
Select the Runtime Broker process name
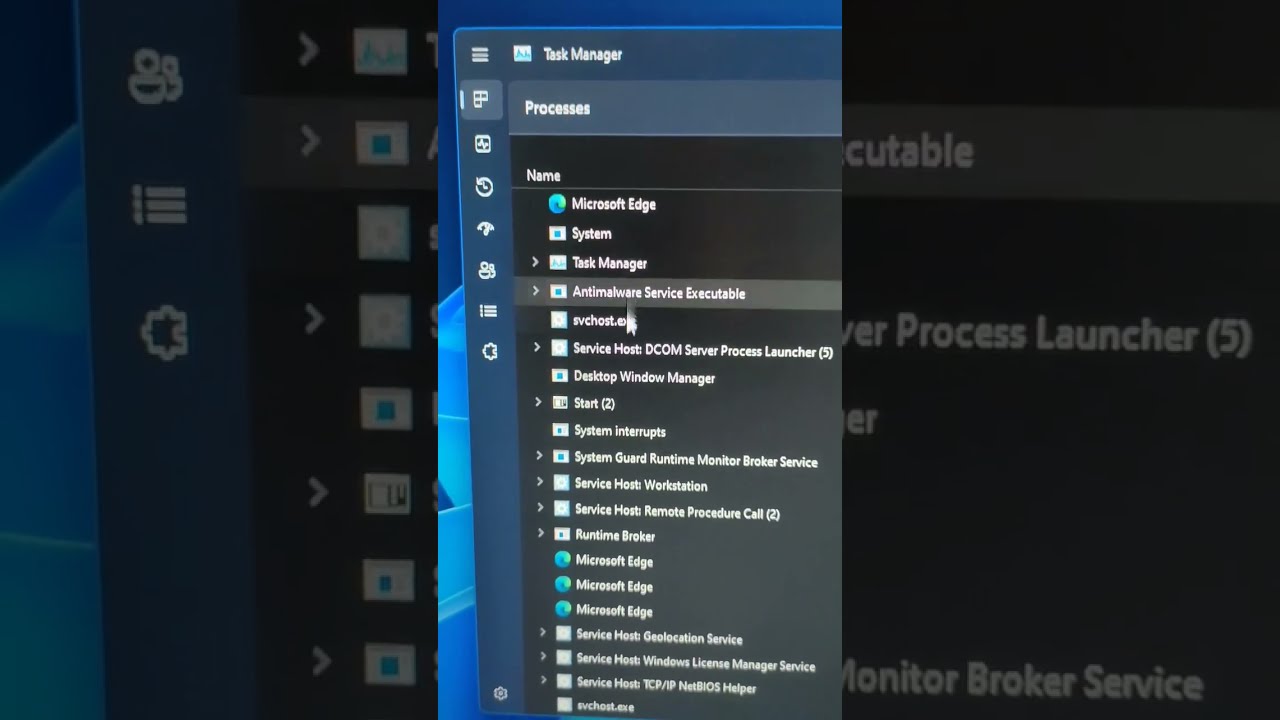(x=615, y=536)
